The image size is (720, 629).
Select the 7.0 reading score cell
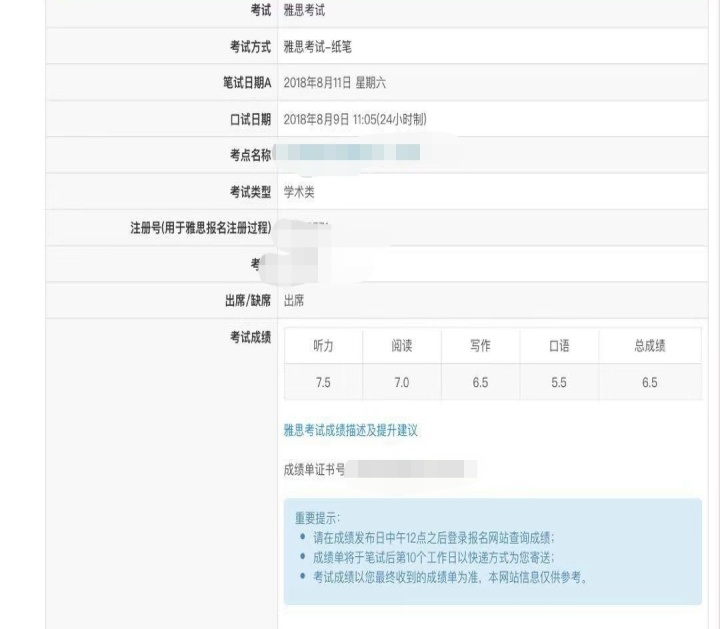(402, 383)
